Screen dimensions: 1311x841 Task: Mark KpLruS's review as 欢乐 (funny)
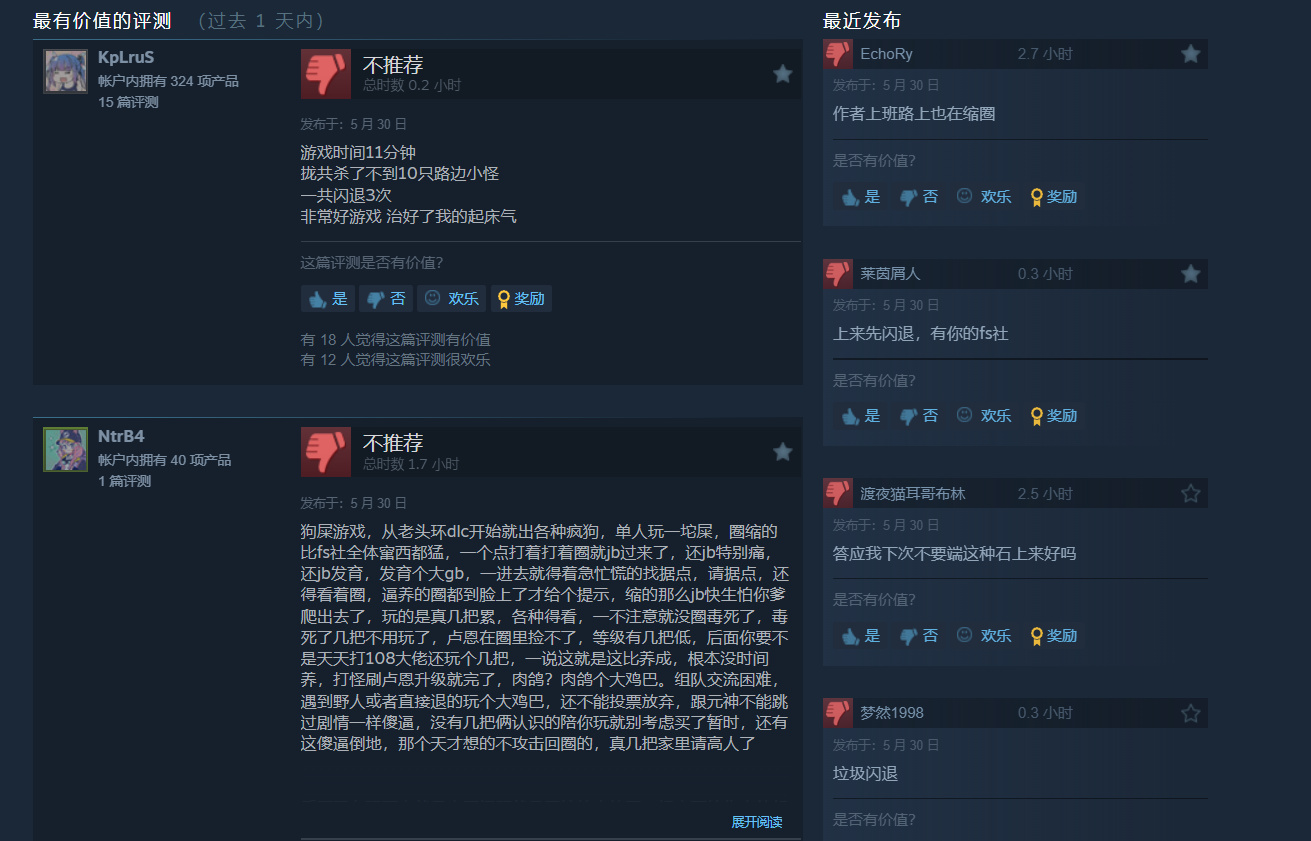[x=451, y=298]
